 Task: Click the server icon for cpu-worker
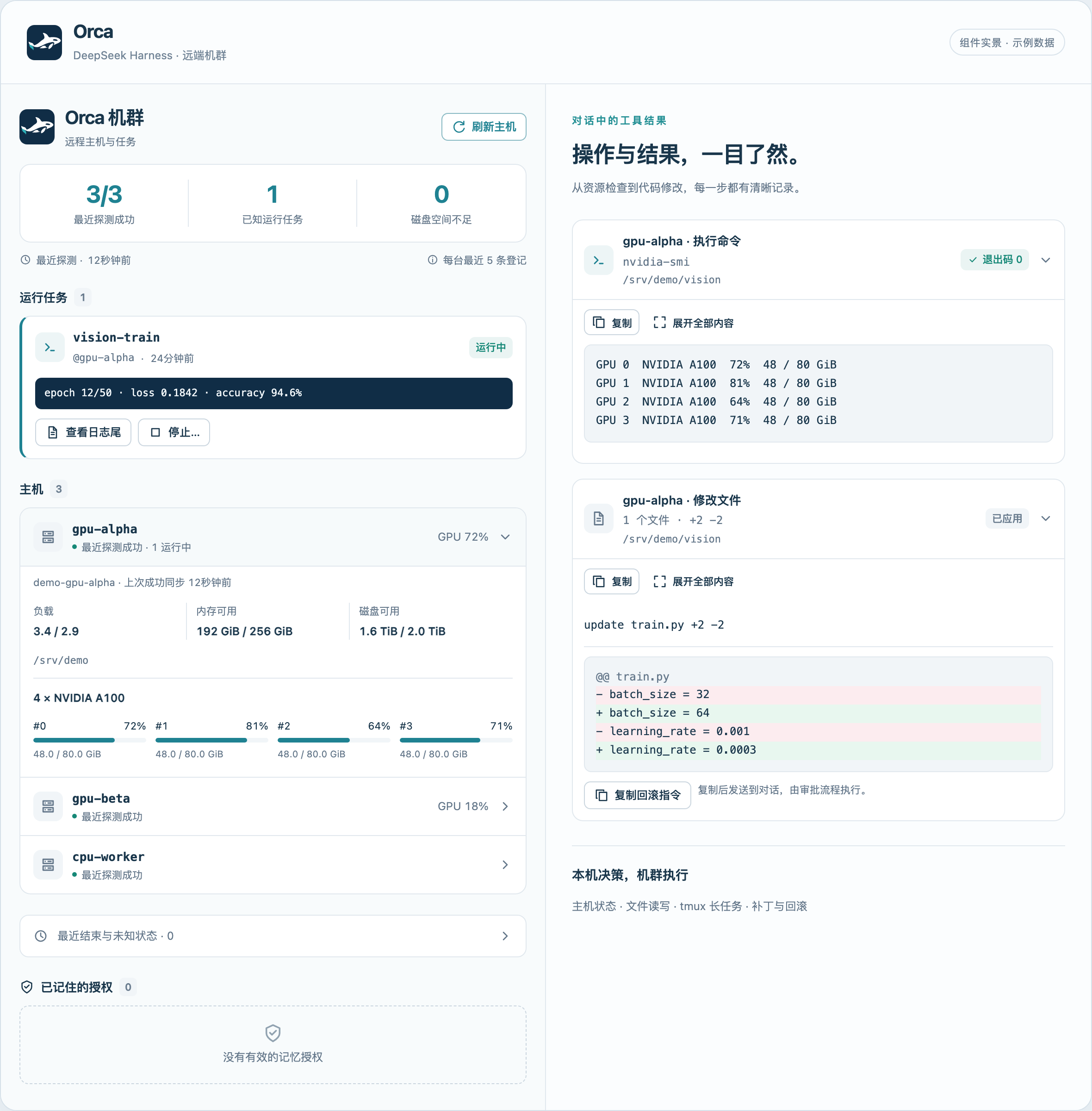[48, 865]
